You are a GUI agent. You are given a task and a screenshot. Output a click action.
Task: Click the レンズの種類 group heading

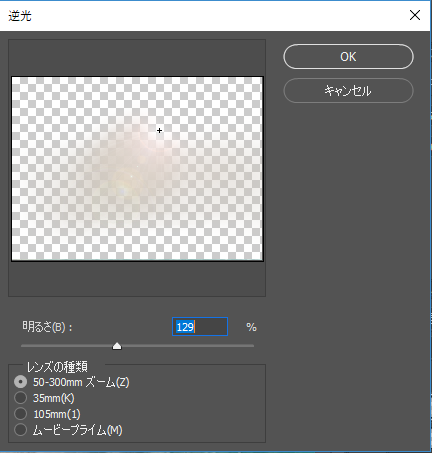57,367
